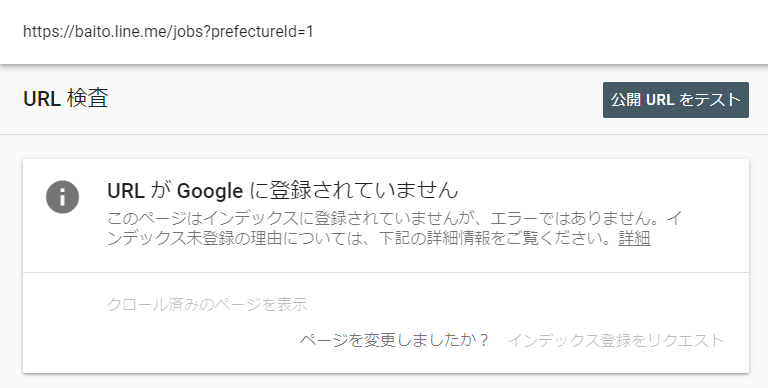
Task: Click the /jobs path segment in the URL
Action: [x=183, y=32]
